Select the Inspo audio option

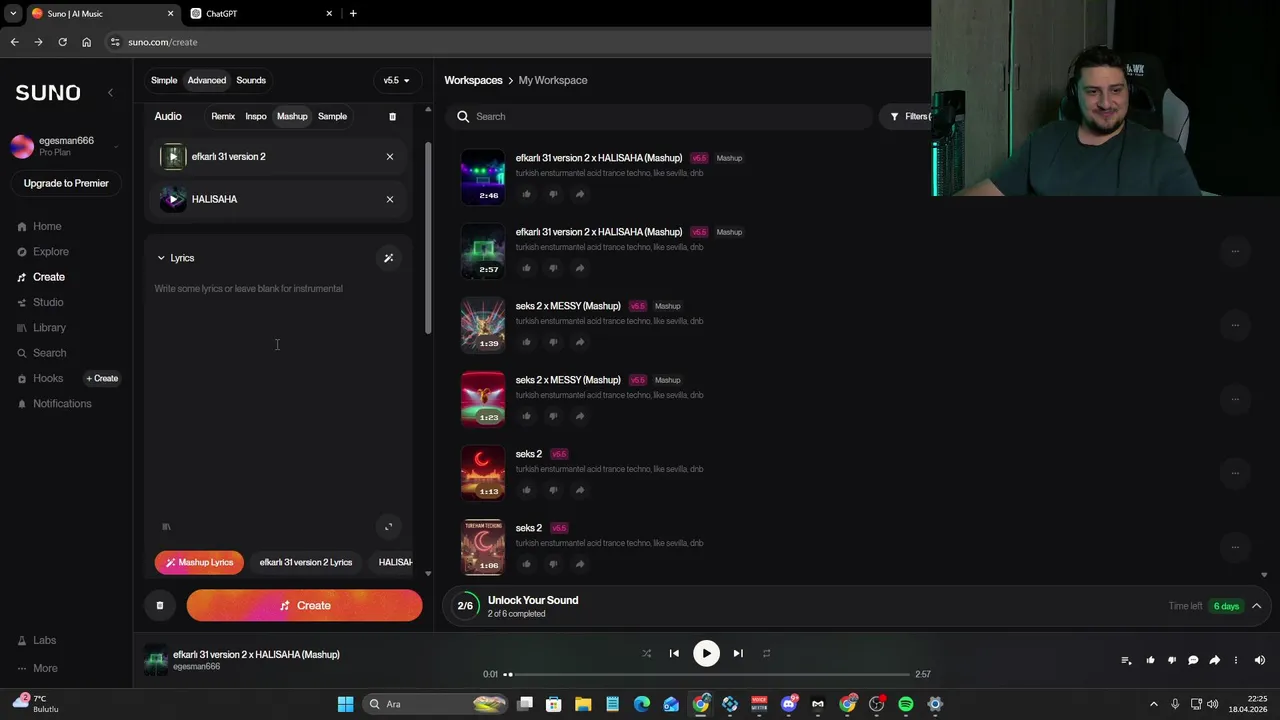click(x=256, y=117)
